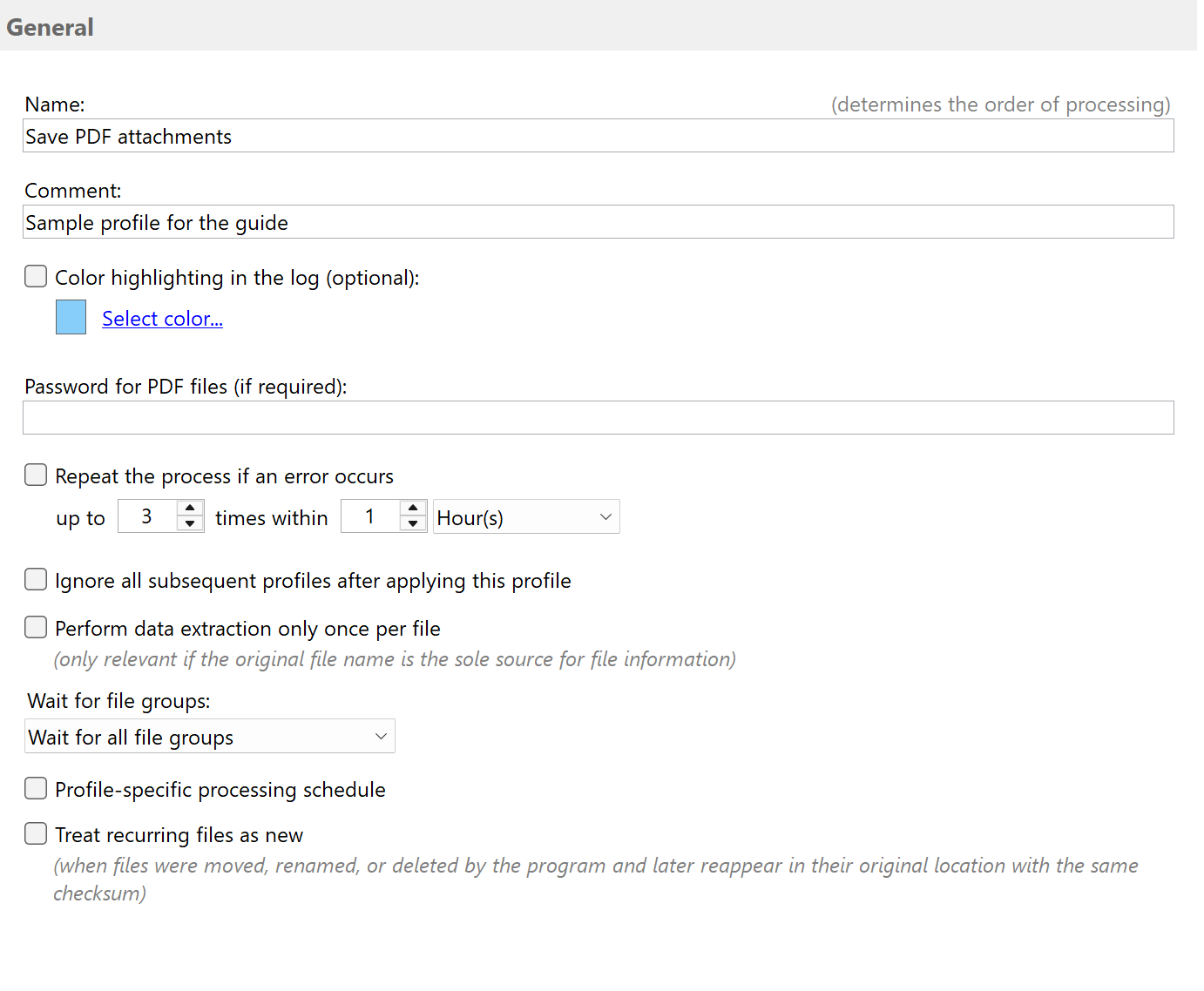
Task: Check "Perform data extraction only once per file"
Action: tap(36, 627)
